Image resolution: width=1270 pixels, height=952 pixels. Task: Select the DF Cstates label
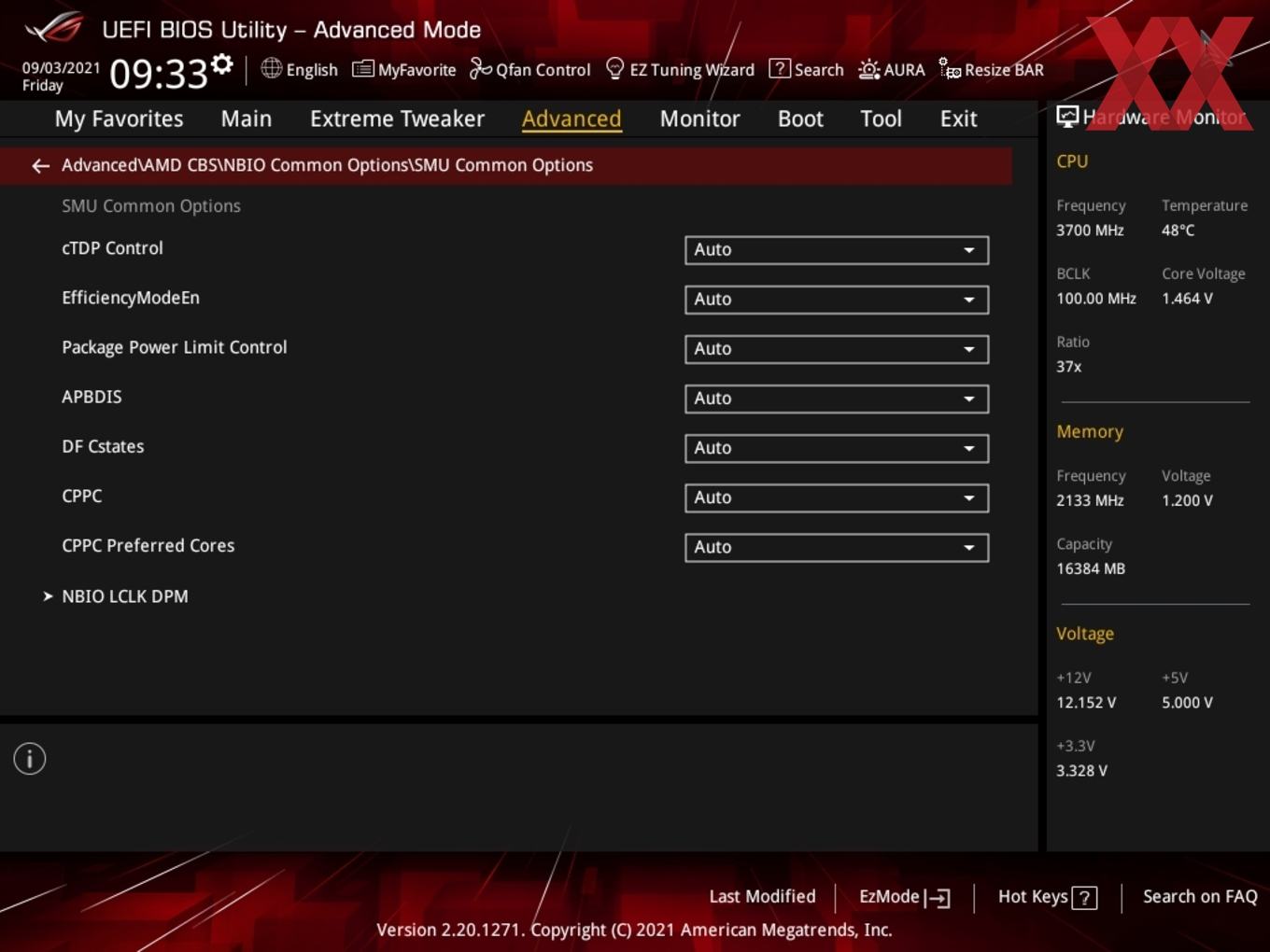coord(103,446)
